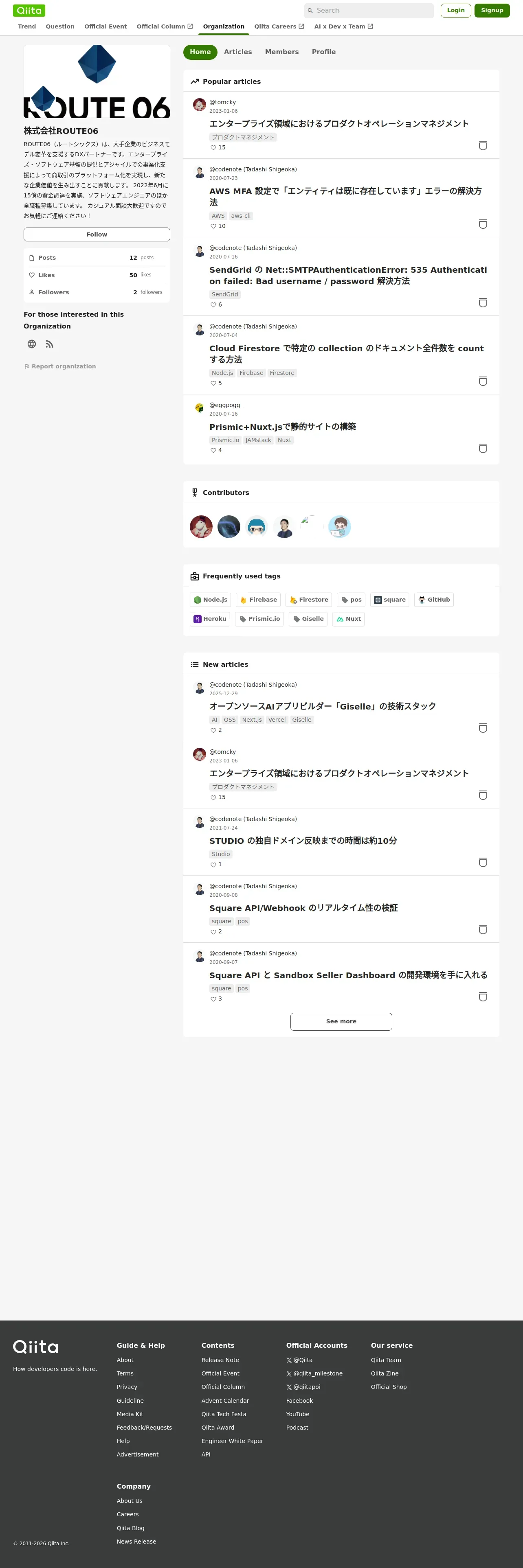
Task: Switch to the Profile tab
Action: 324,52
